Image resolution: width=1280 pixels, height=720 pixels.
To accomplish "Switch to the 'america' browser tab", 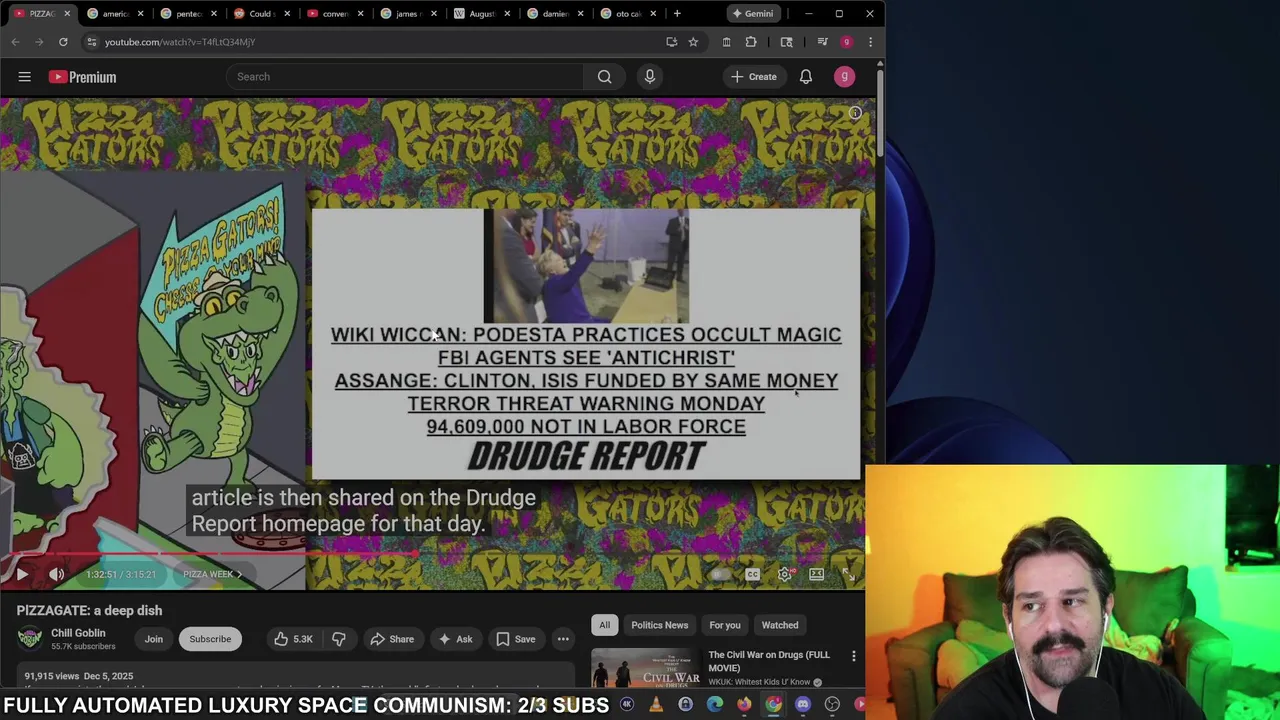I will click(115, 14).
